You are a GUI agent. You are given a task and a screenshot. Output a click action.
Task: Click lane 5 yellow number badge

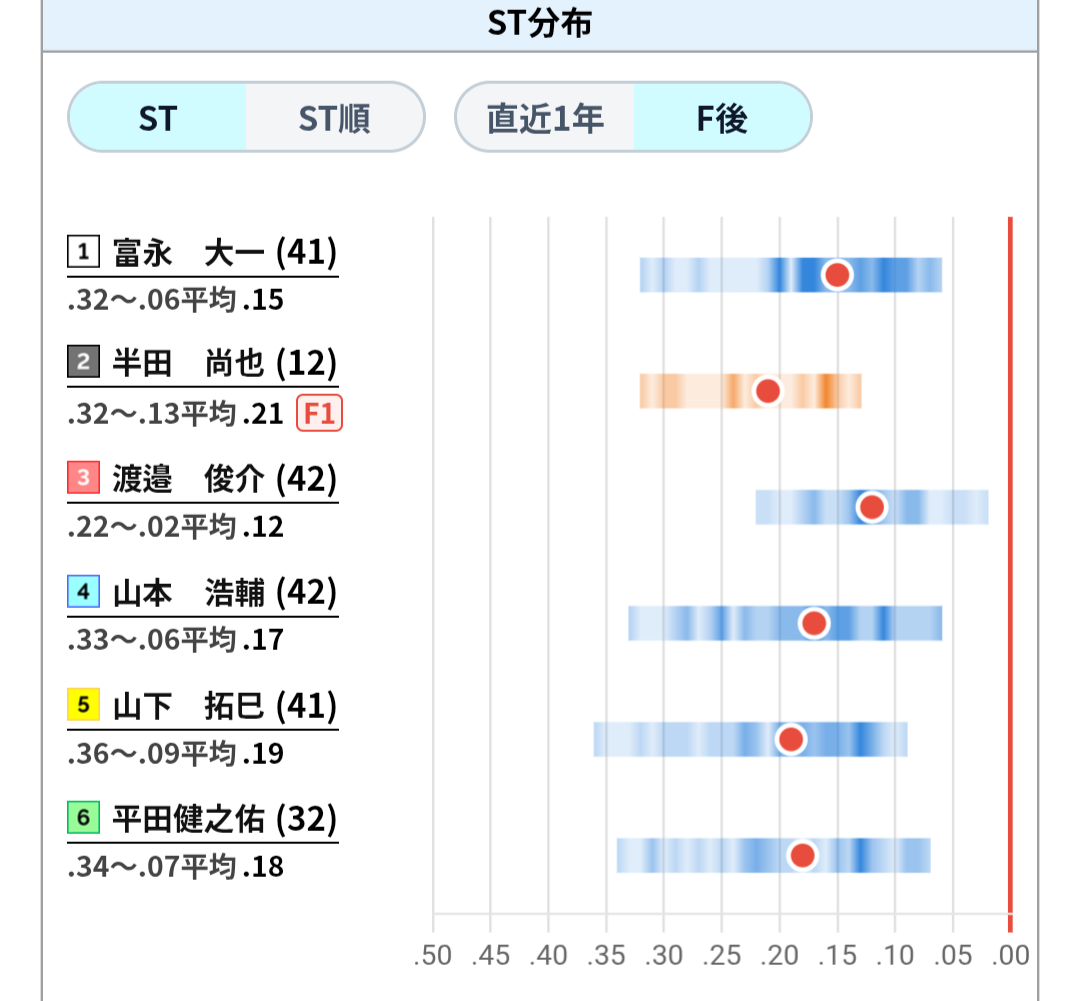tap(83, 705)
